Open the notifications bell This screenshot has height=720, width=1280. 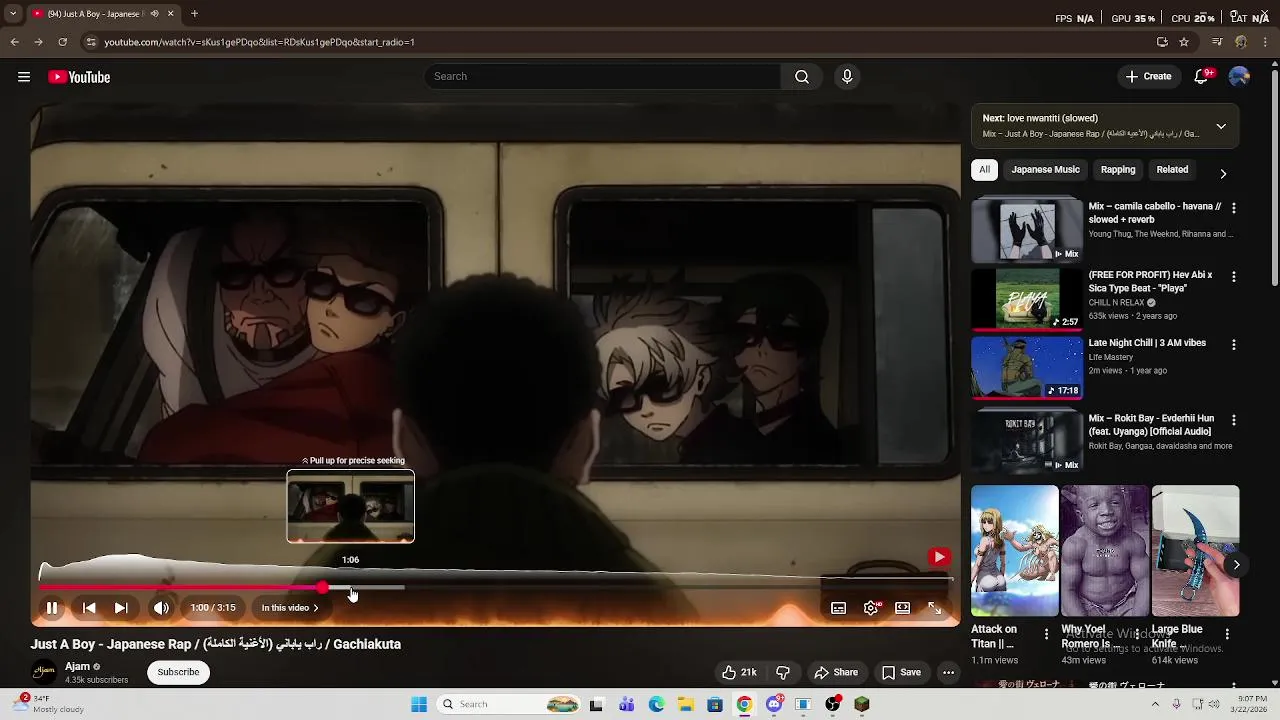coord(1202,77)
